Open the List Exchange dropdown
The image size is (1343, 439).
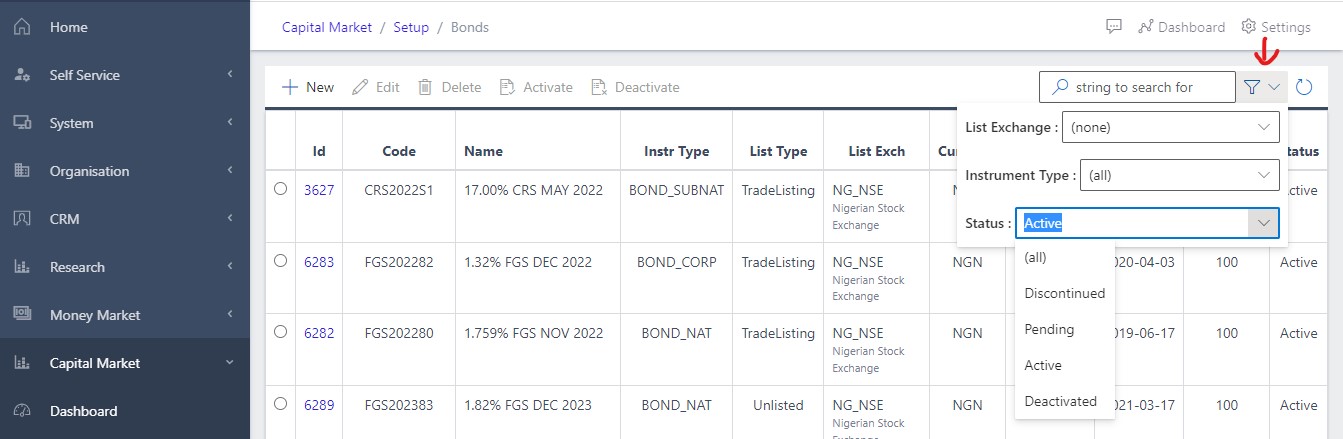(1170, 127)
